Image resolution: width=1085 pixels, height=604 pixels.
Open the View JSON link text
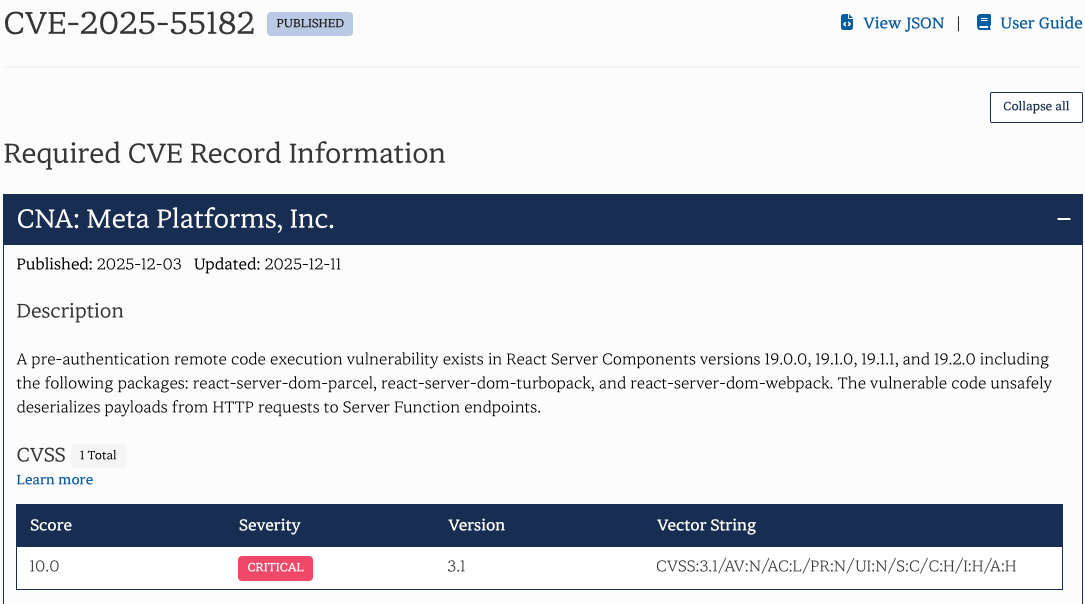click(x=903, y=23)
